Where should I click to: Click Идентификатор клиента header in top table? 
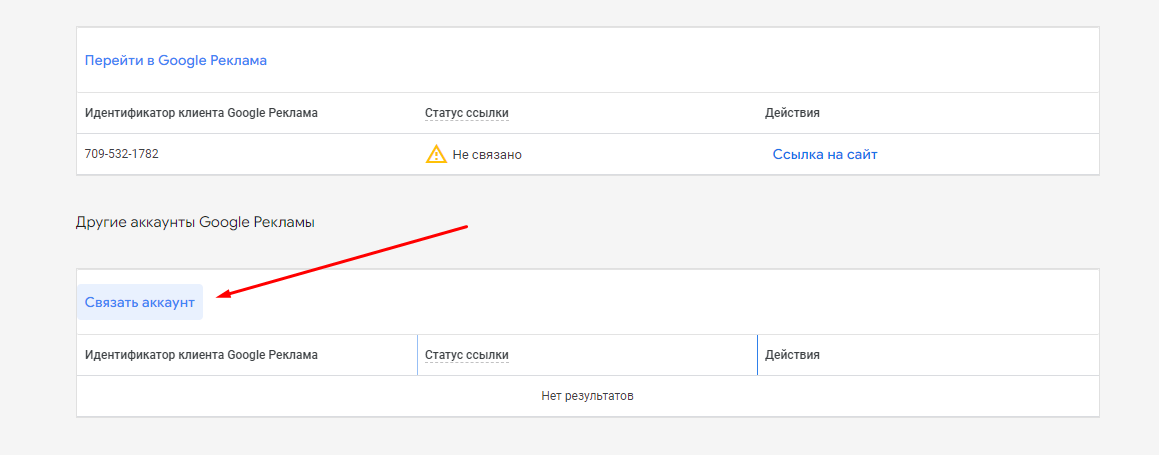[201, 113]
